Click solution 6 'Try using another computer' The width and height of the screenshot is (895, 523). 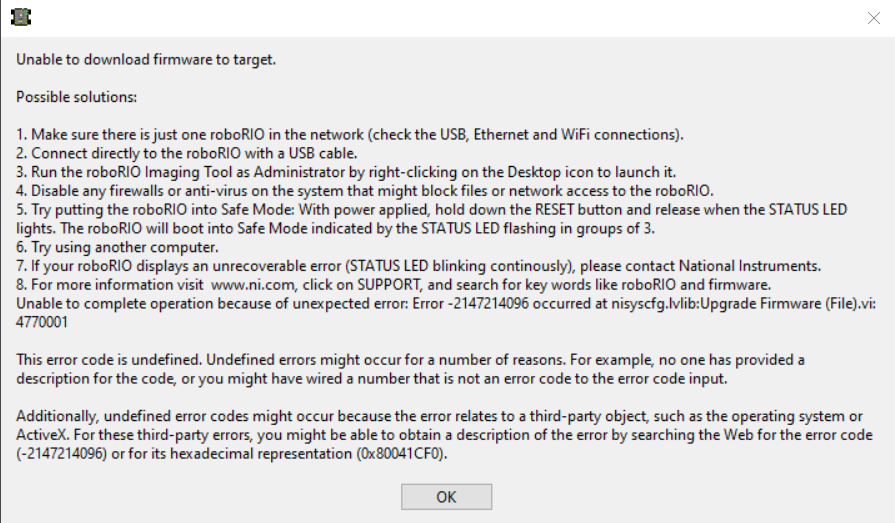117,247
